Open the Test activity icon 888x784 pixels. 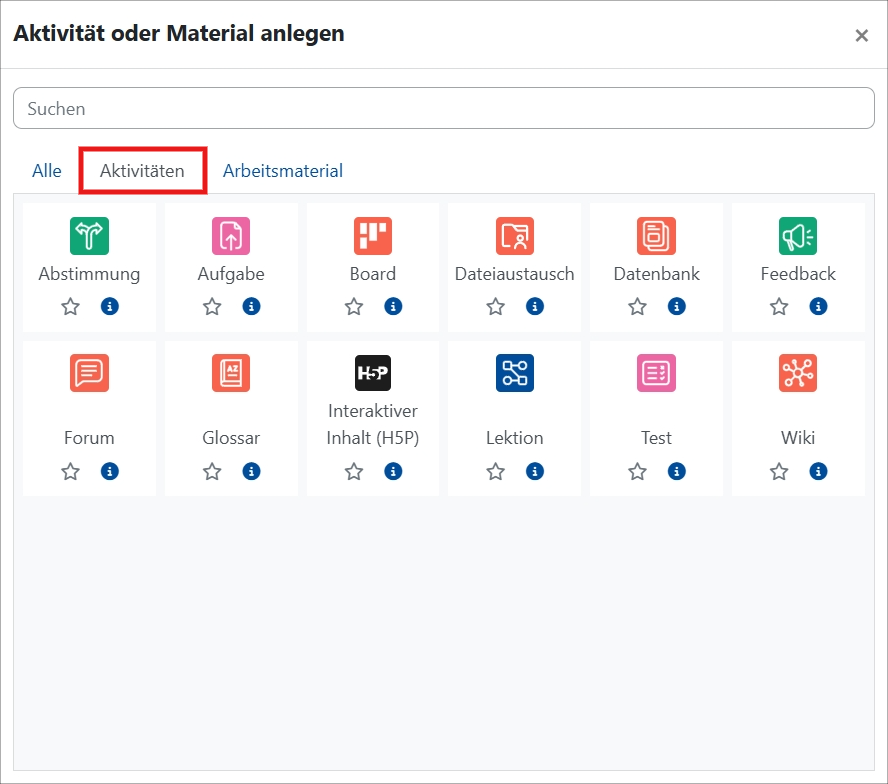click(656, 373)
